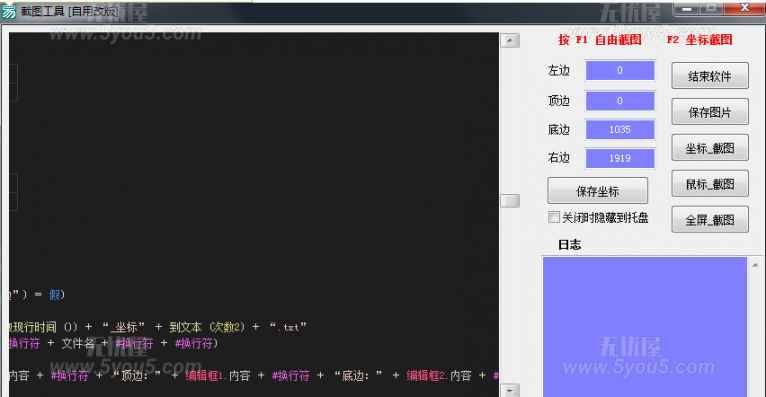Focus the 左边 value field

[620, 70]
